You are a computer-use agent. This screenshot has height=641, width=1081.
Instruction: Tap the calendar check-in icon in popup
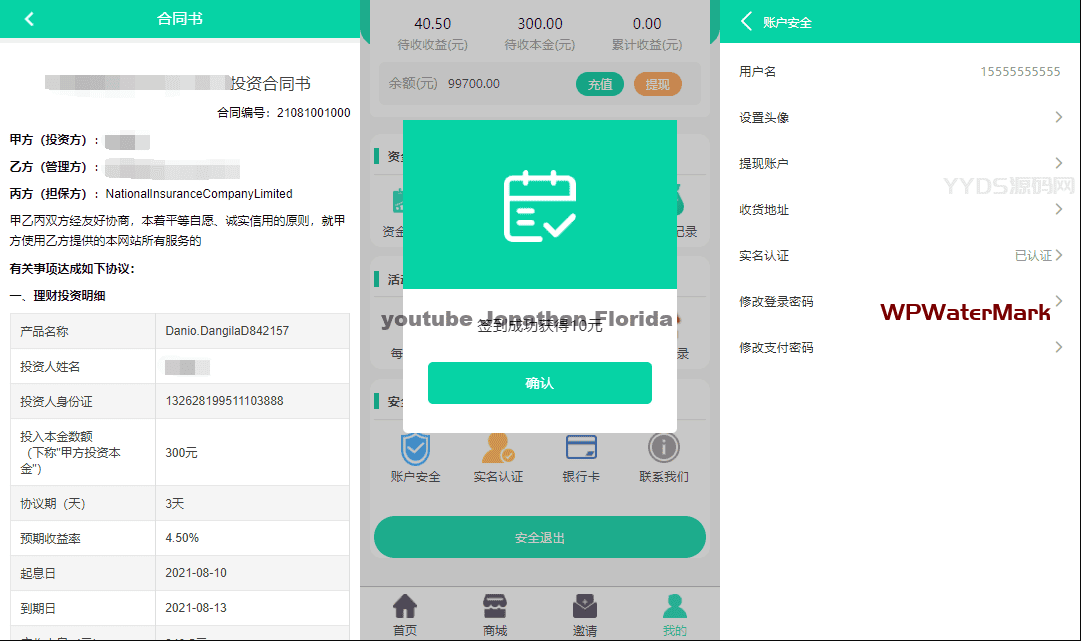pos(540,206)
